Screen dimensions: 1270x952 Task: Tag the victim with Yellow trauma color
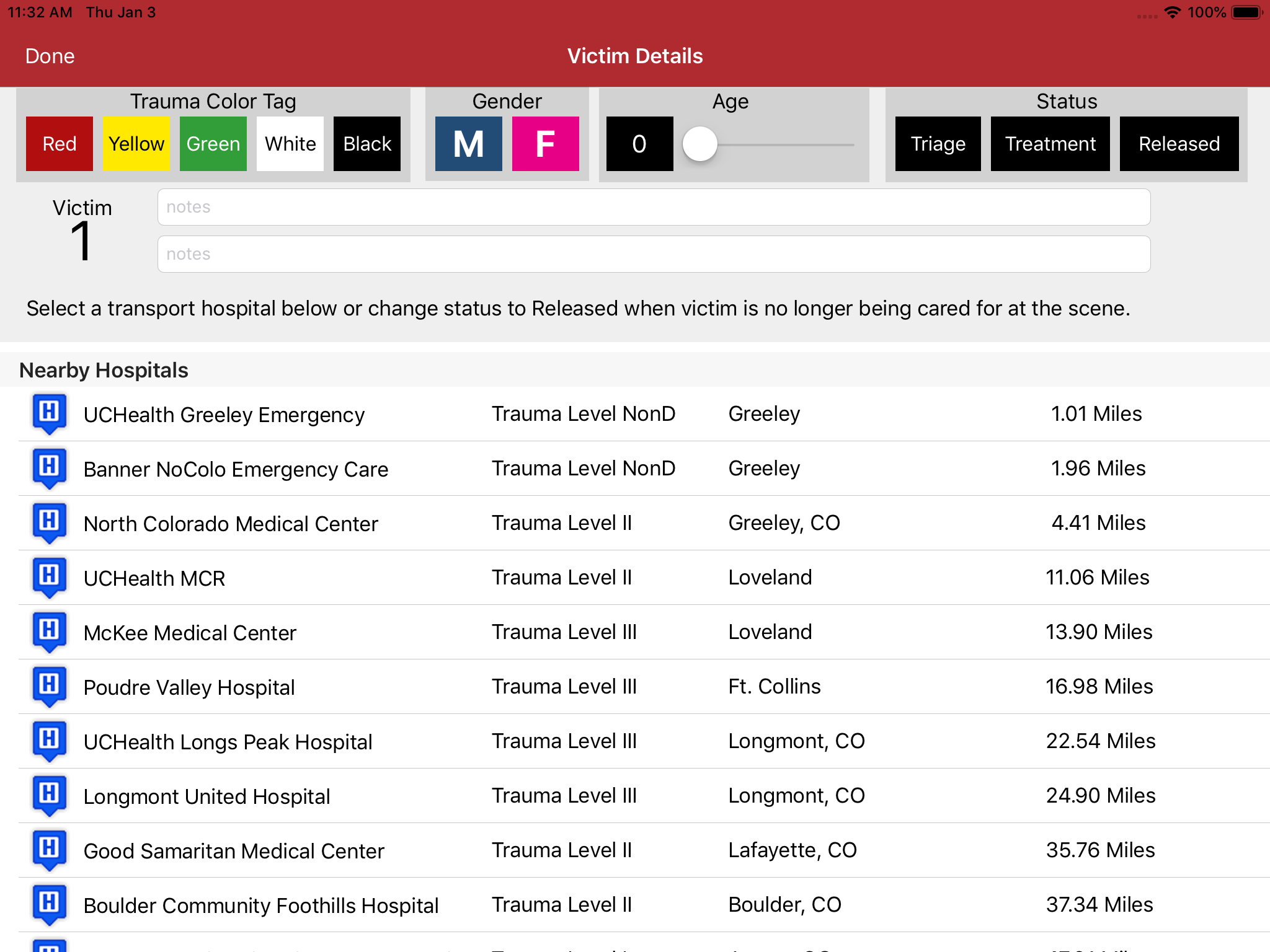tap(136, 144)
